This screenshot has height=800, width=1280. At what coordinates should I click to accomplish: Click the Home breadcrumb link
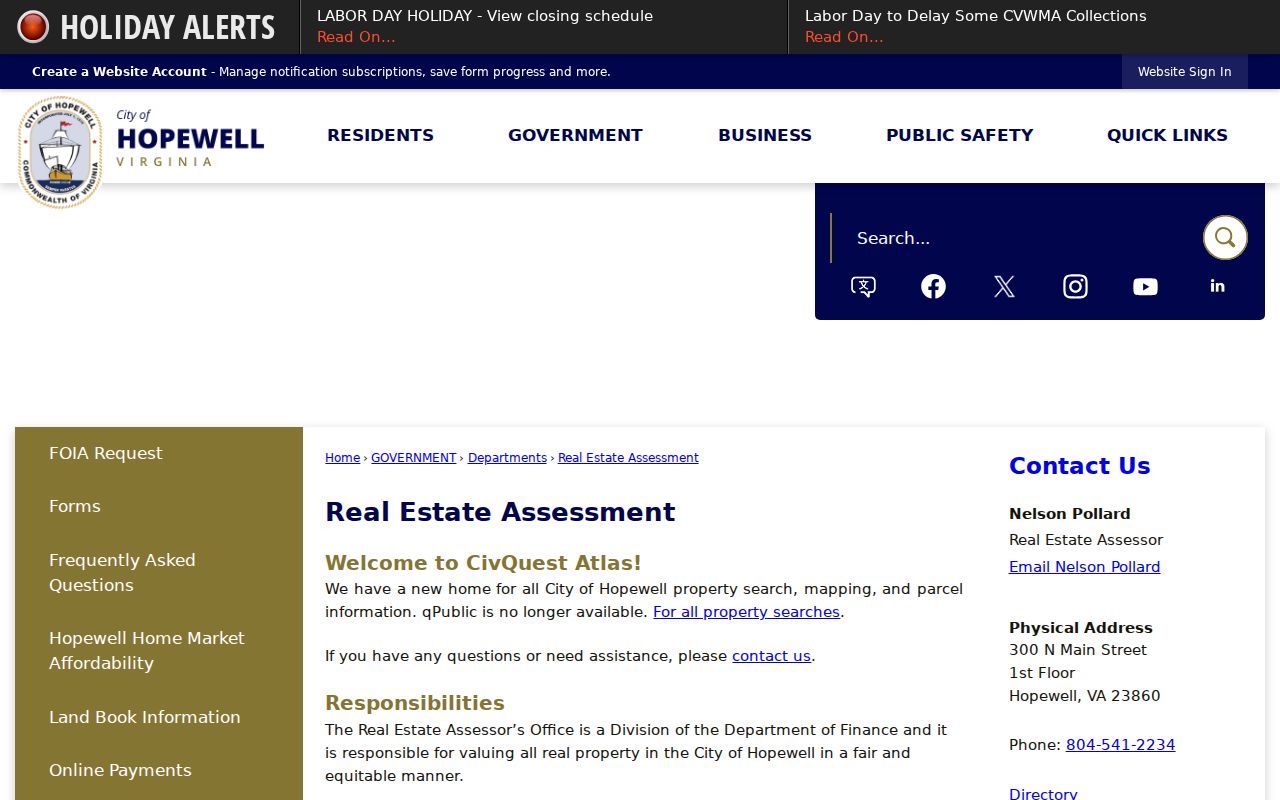(342, 458)
